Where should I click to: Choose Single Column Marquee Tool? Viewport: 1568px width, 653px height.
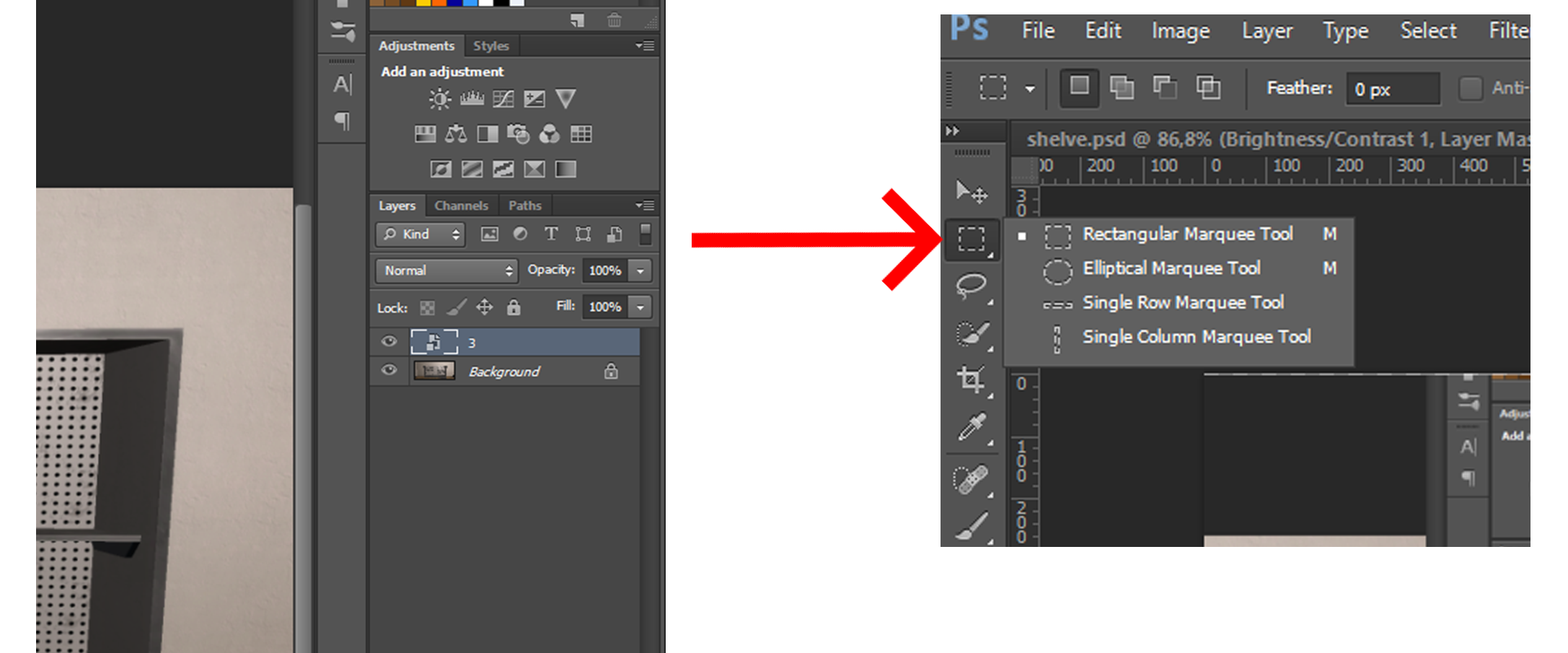1179,337
